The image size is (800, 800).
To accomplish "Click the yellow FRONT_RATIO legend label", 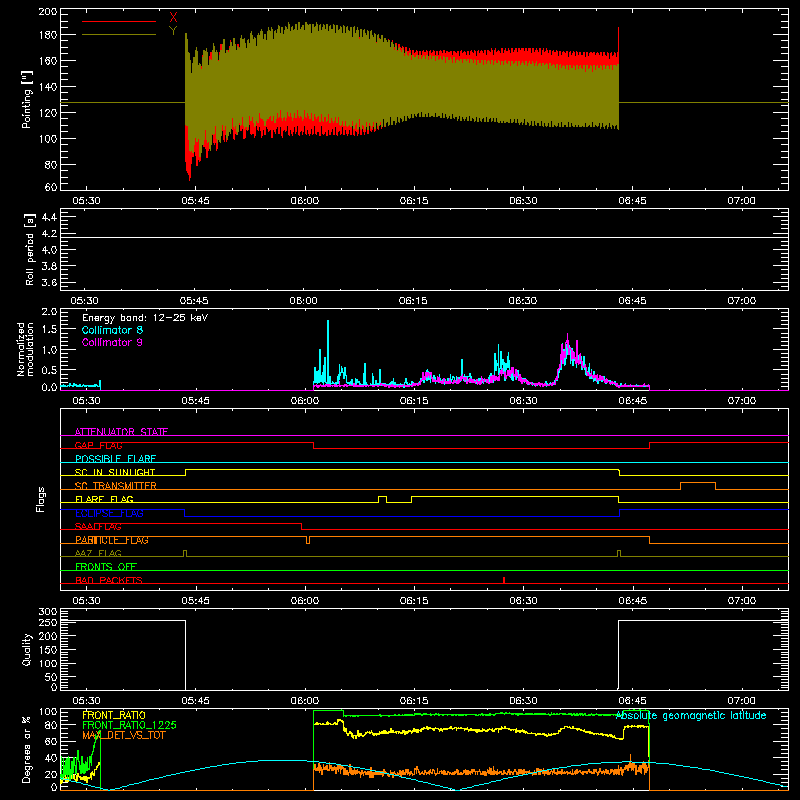I will point(114,715).
